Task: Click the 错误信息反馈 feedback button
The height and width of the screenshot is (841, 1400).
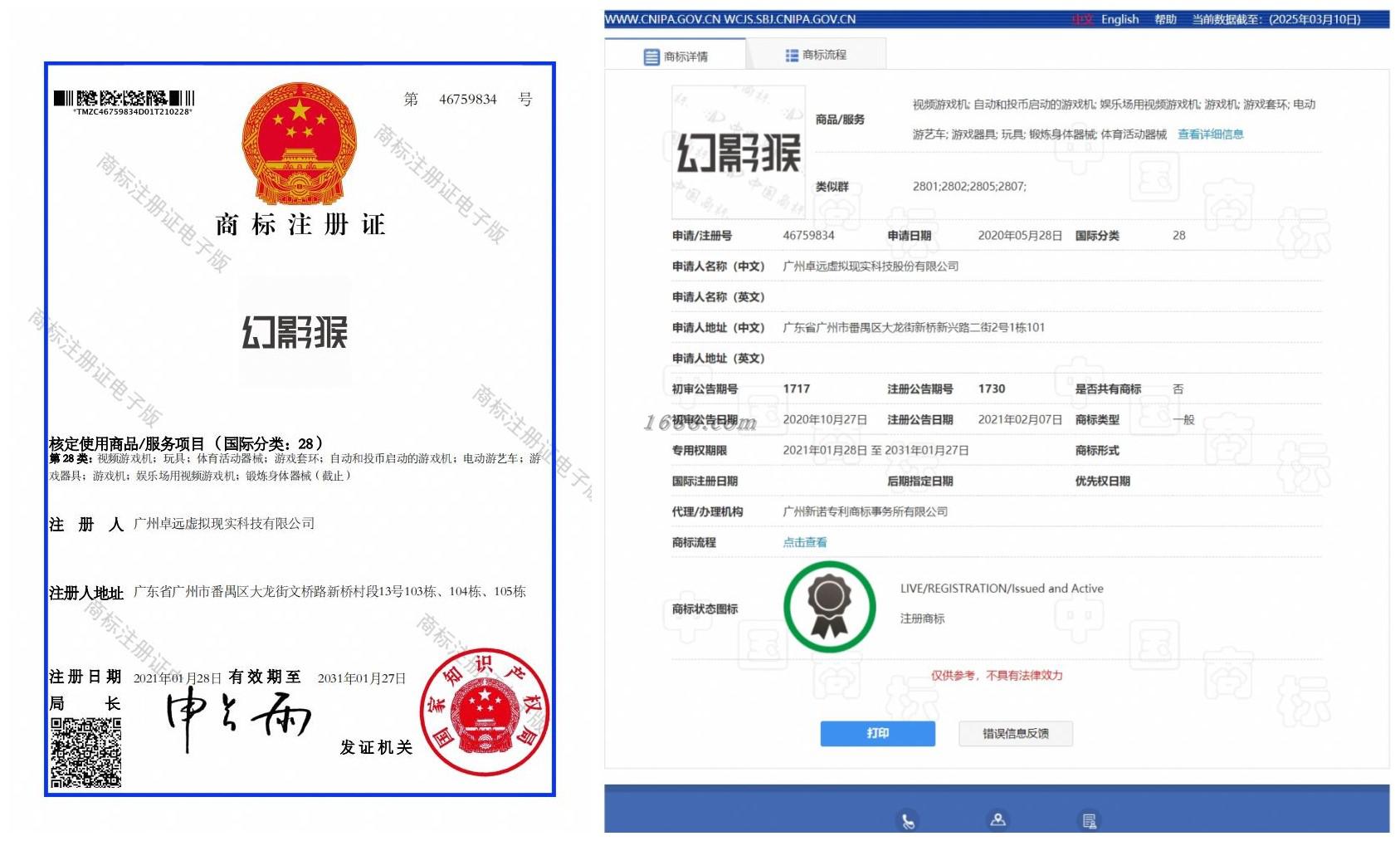Action: point(1015,733)
